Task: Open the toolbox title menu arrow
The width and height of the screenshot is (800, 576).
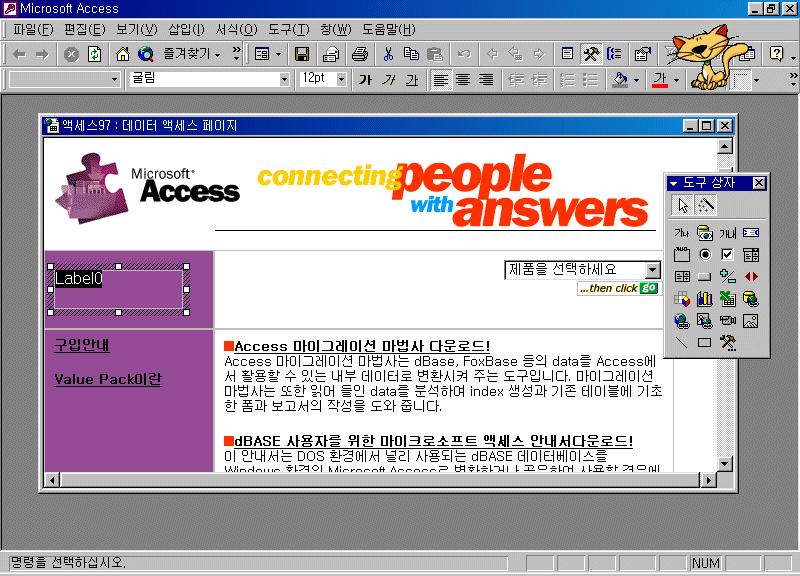Action: click(673, 183)
